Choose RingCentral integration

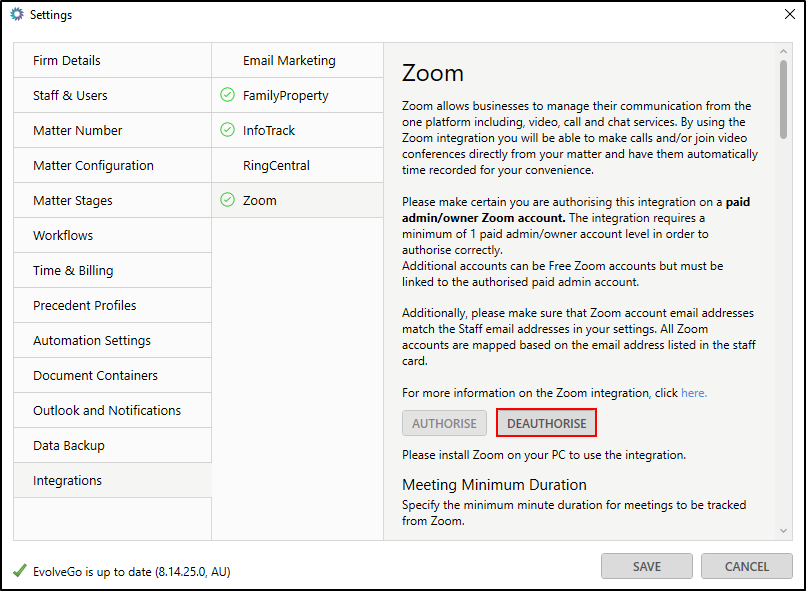[298, 165]
